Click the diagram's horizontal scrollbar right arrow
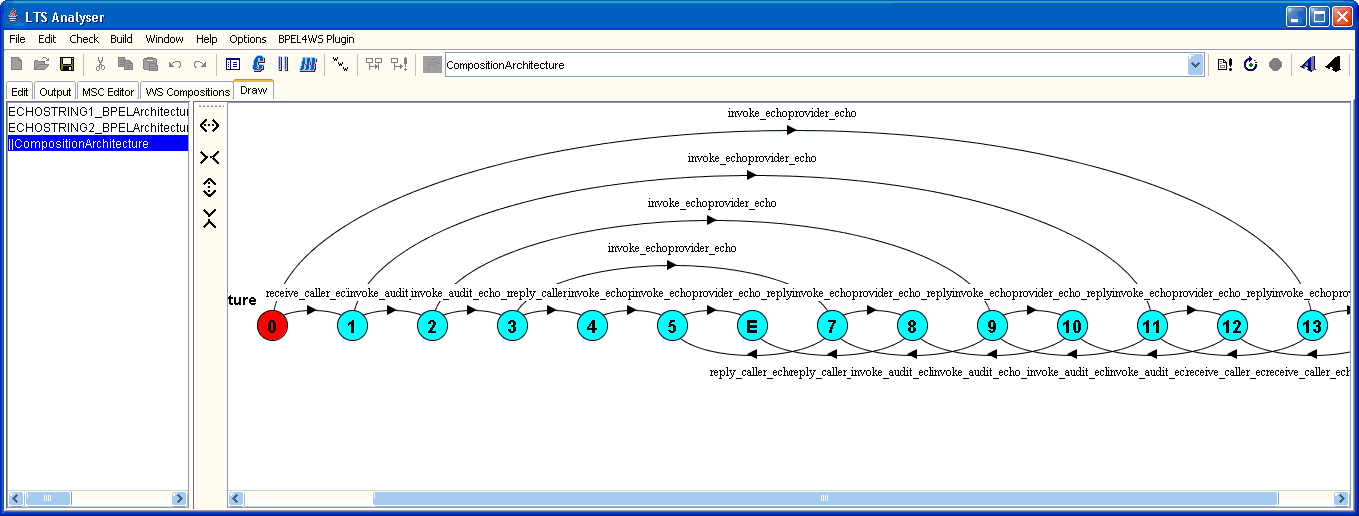 (x=1341, y=498)
